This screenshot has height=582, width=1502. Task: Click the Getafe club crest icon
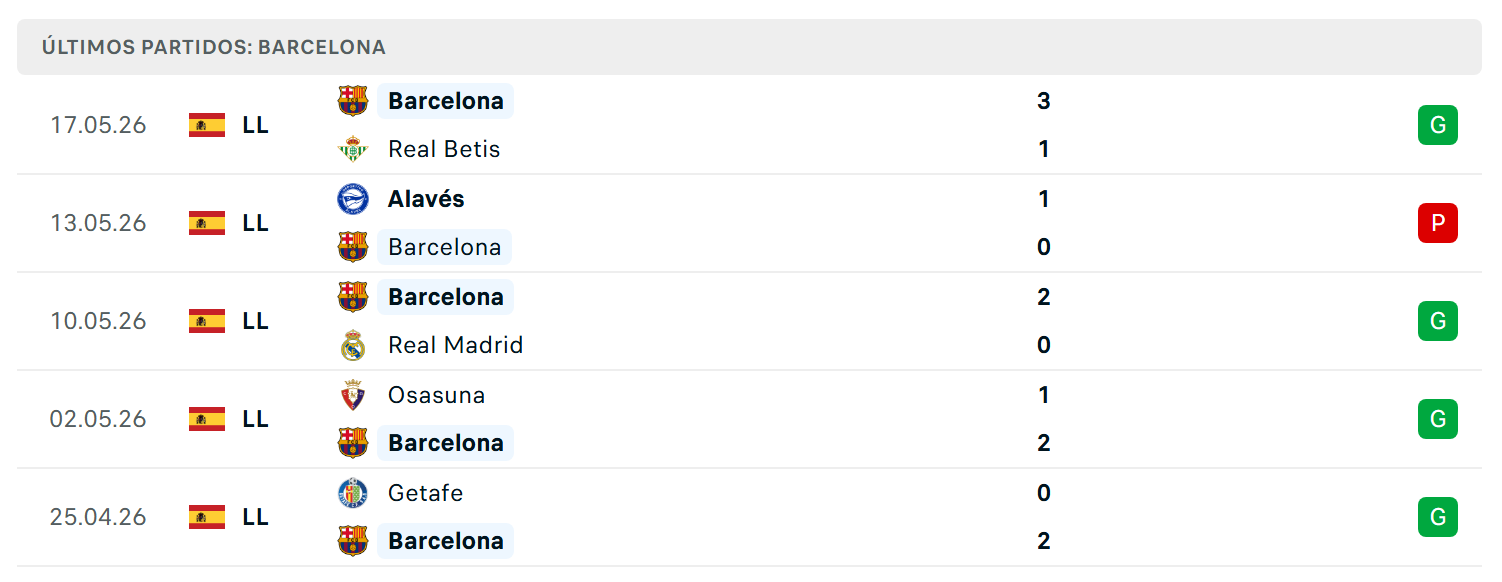tap(353, 493)
